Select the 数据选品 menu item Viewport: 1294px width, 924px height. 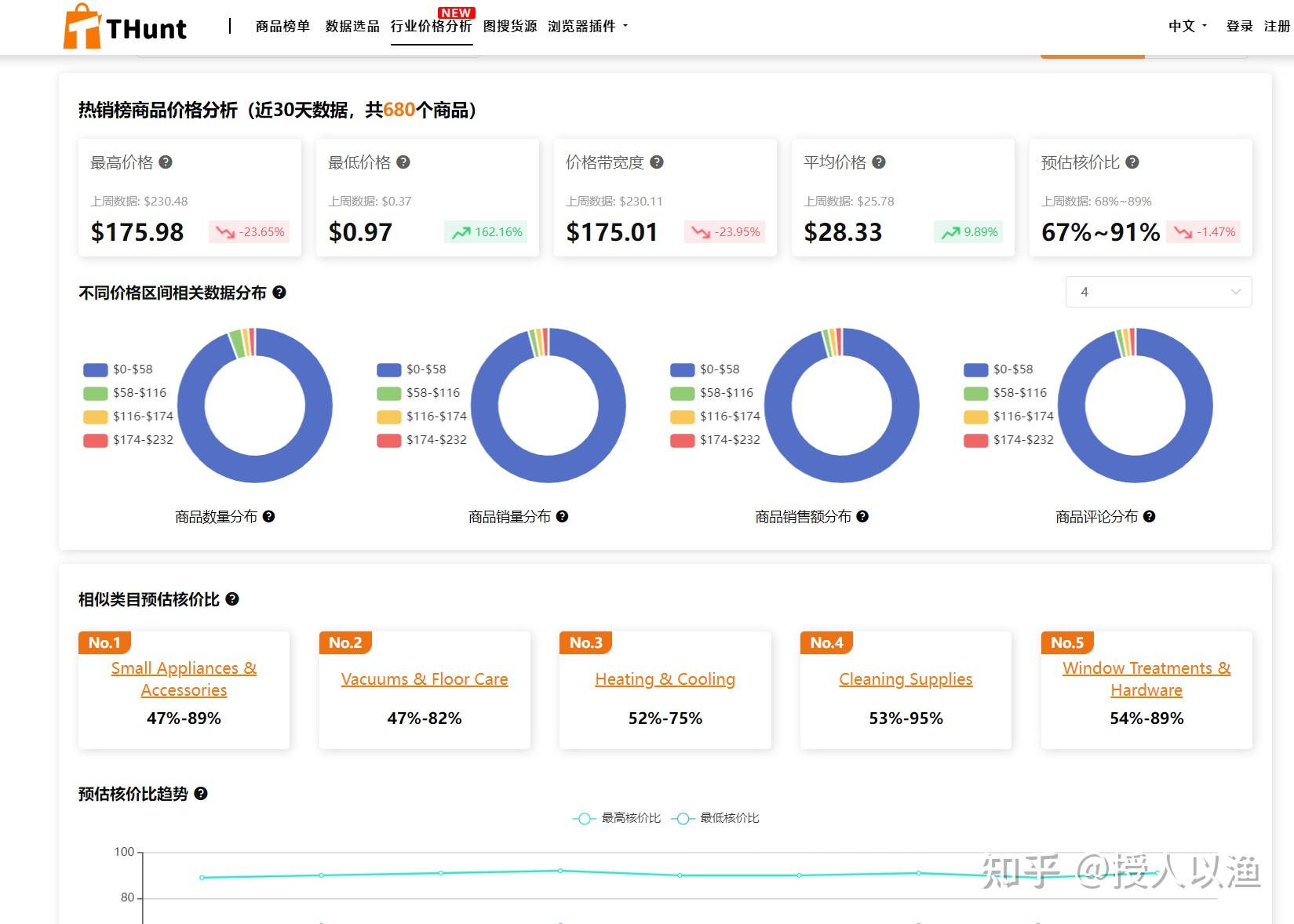(x=351, y=25)
